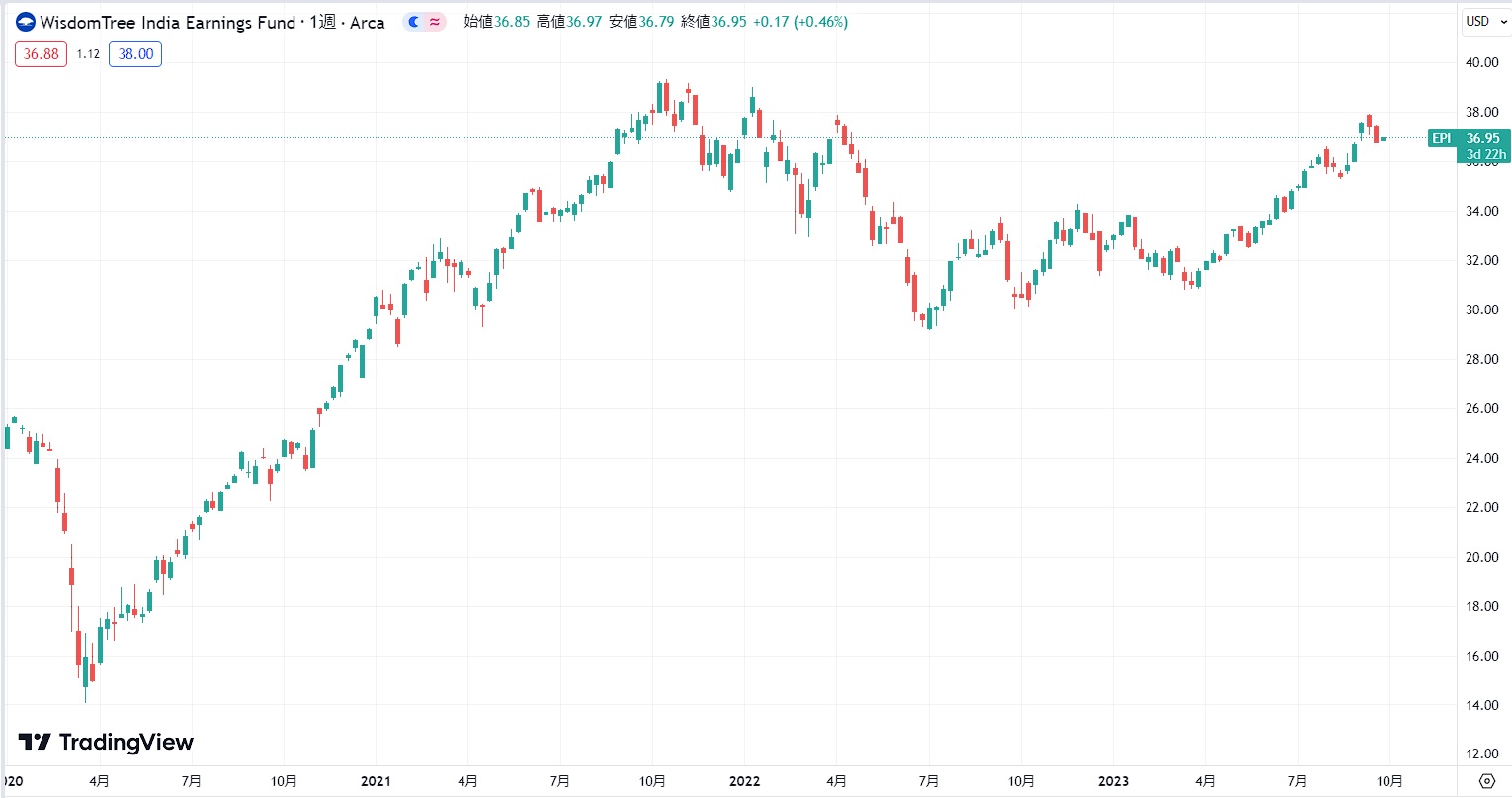Click the 12.00 price axis label
Viewport: 1512px width, 798px height.
(1482, 754)
